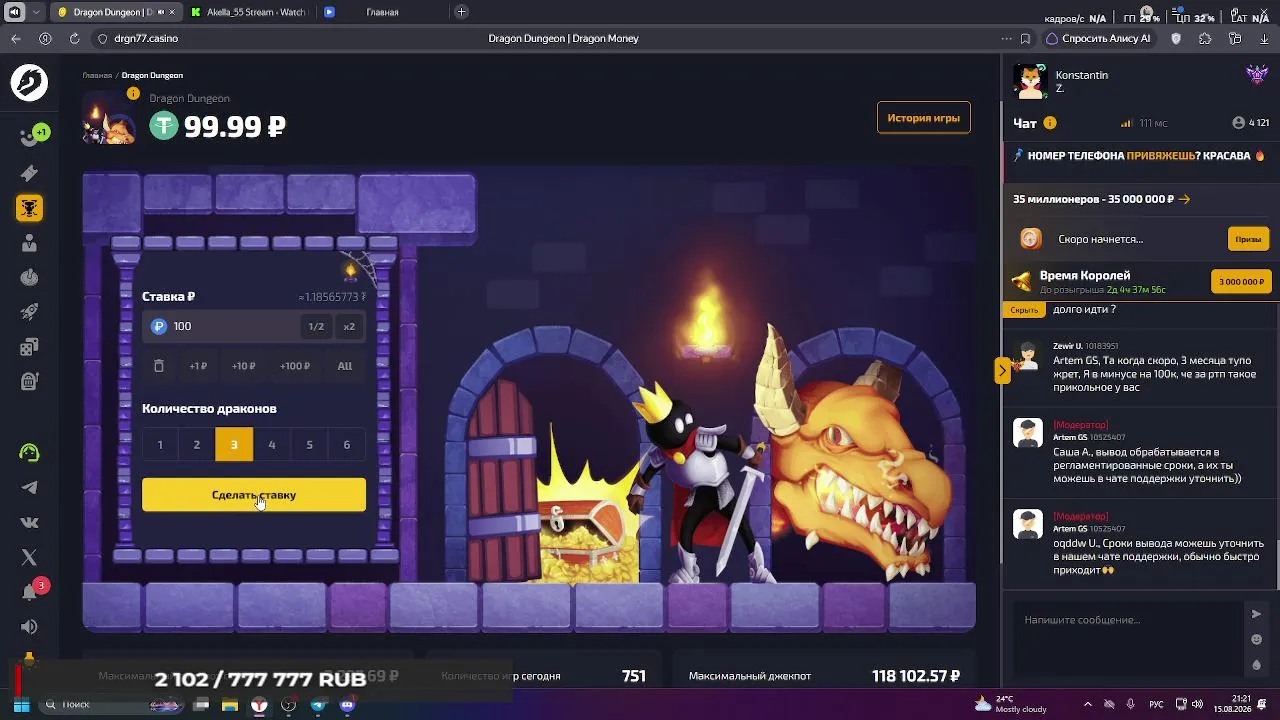Select 4 dragons
The image size is (1280, 720).
point(272,445)
